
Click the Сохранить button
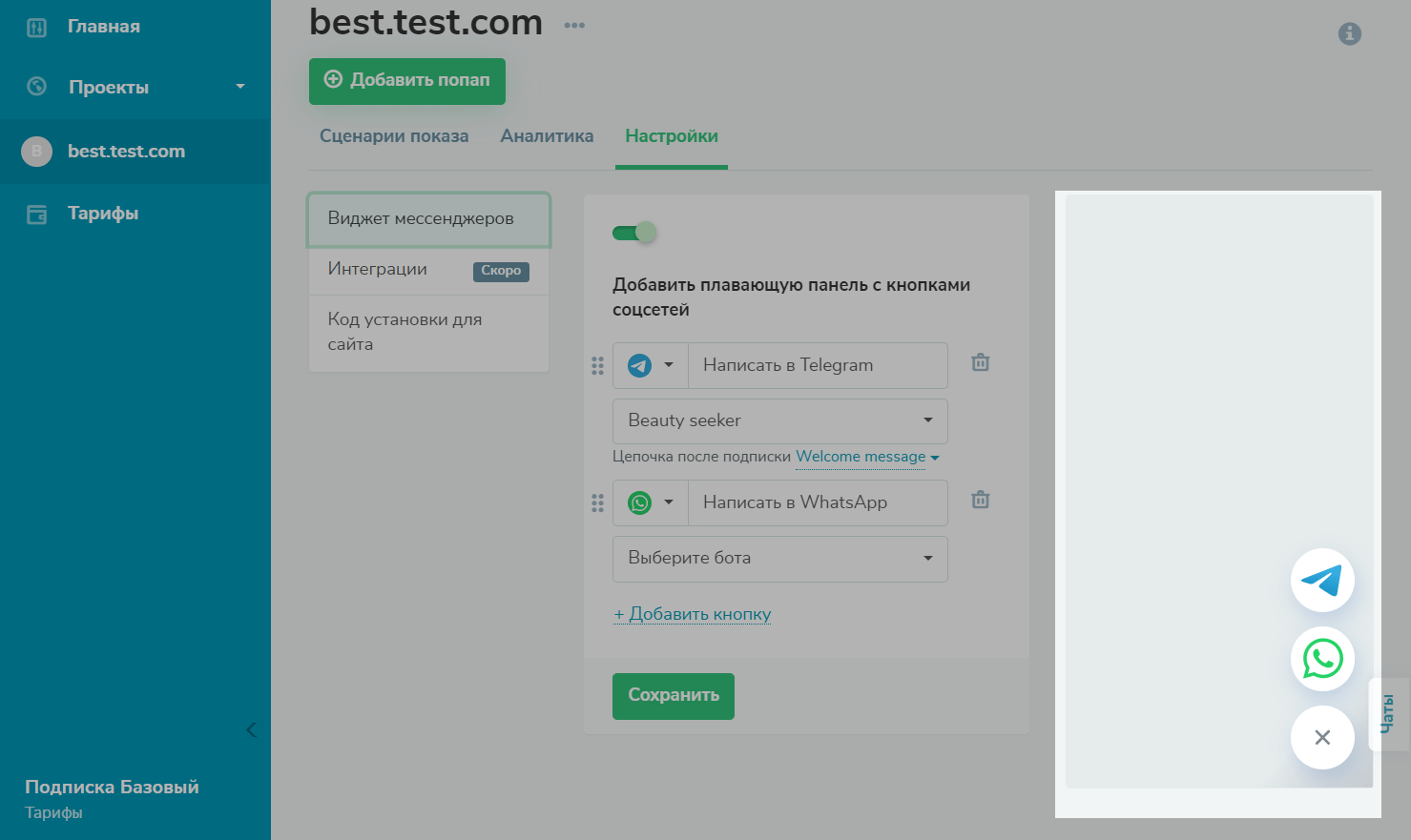point(673,695)
